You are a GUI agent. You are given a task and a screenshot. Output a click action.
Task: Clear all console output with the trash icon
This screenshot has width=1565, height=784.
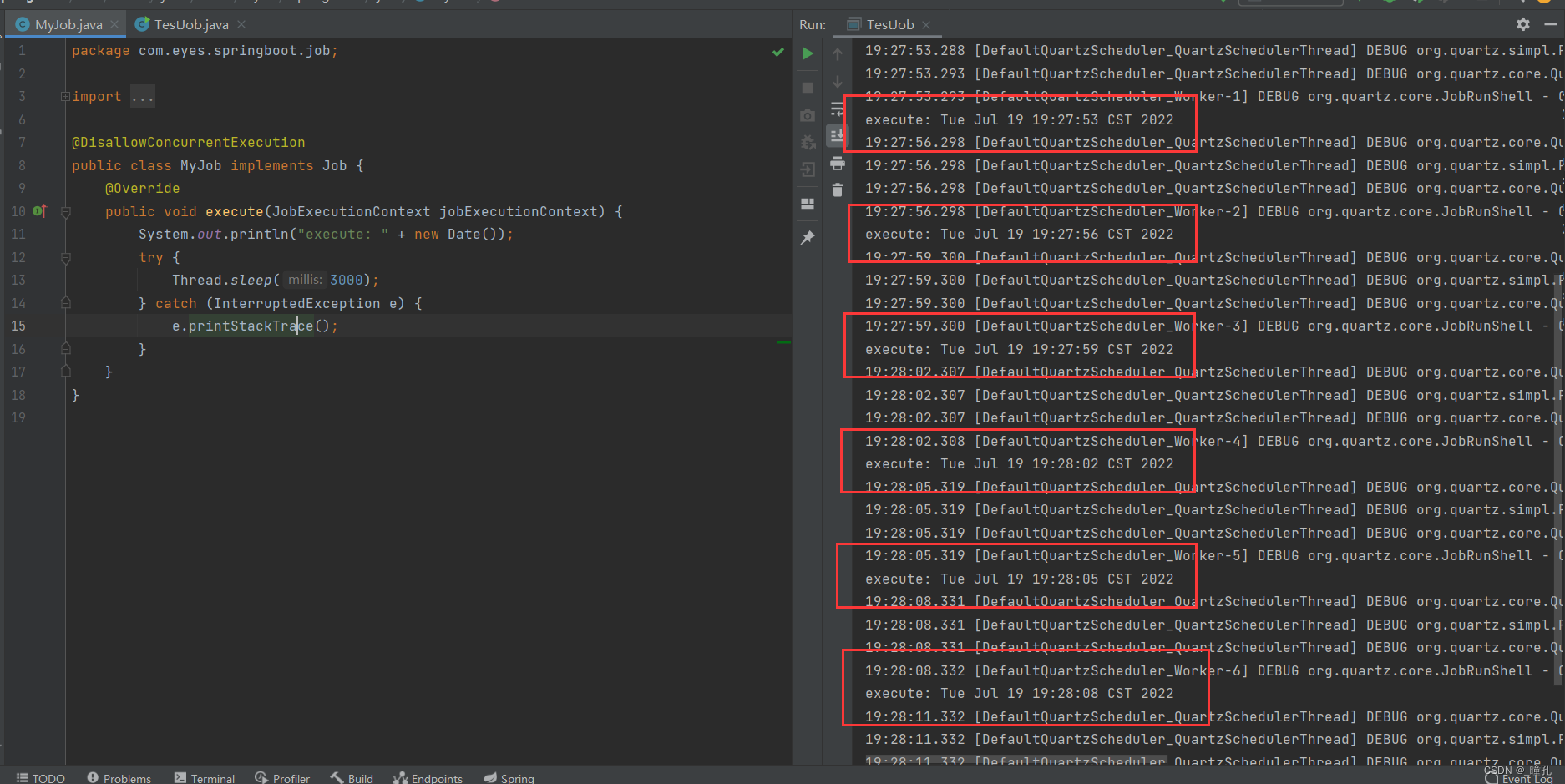pos(838,190)
